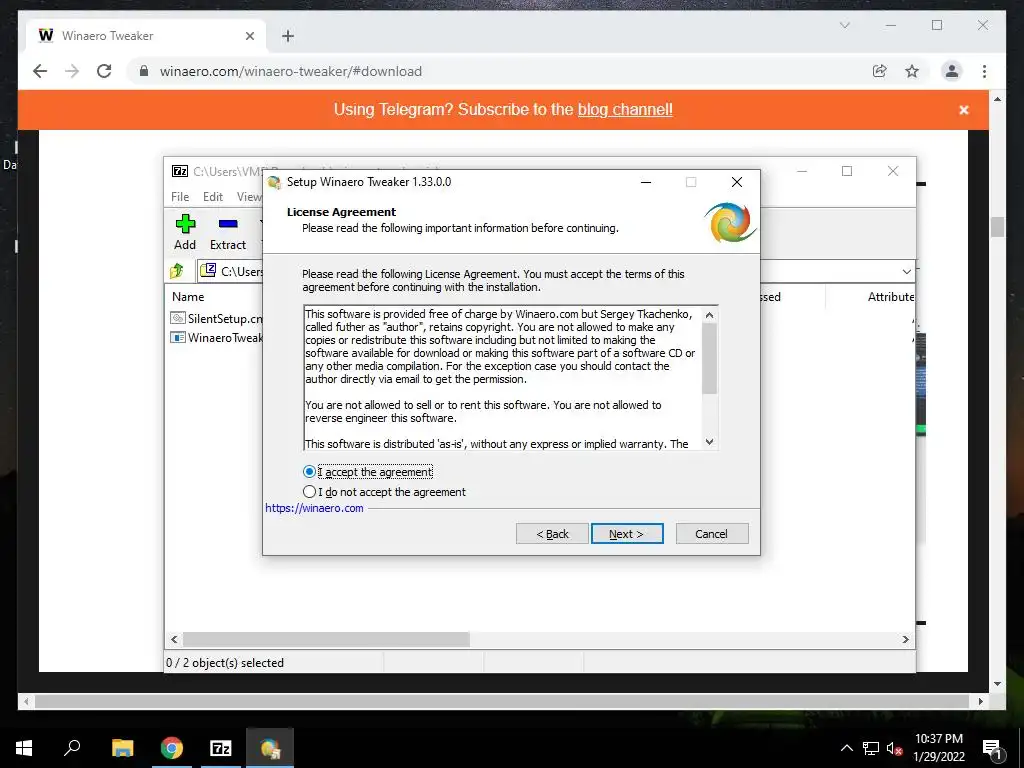Open the 7-Zip Edit menu
The height and width of the screenshot is (768, 1024).
click(213, 197)
